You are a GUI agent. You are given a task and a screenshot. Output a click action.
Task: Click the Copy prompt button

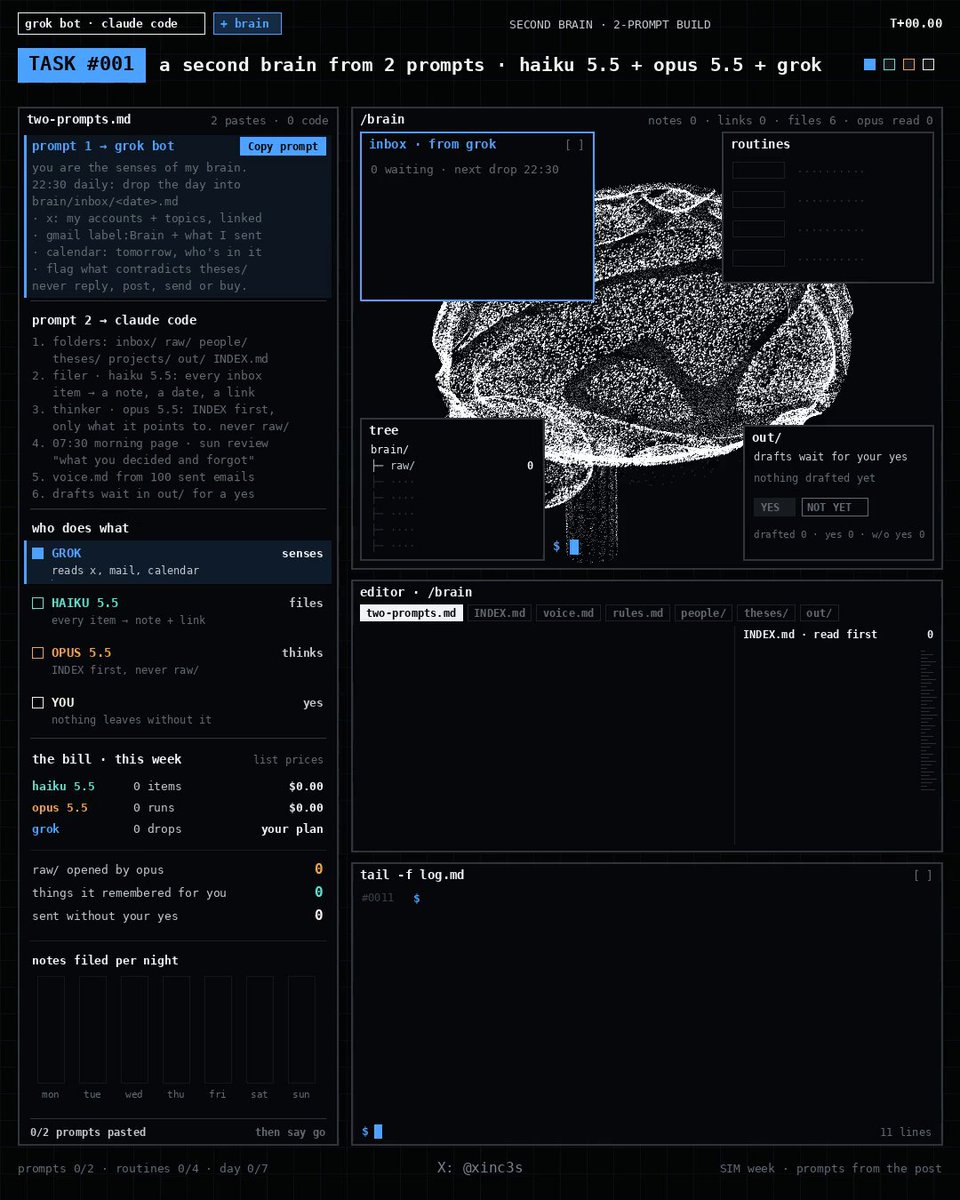(283, 147)
